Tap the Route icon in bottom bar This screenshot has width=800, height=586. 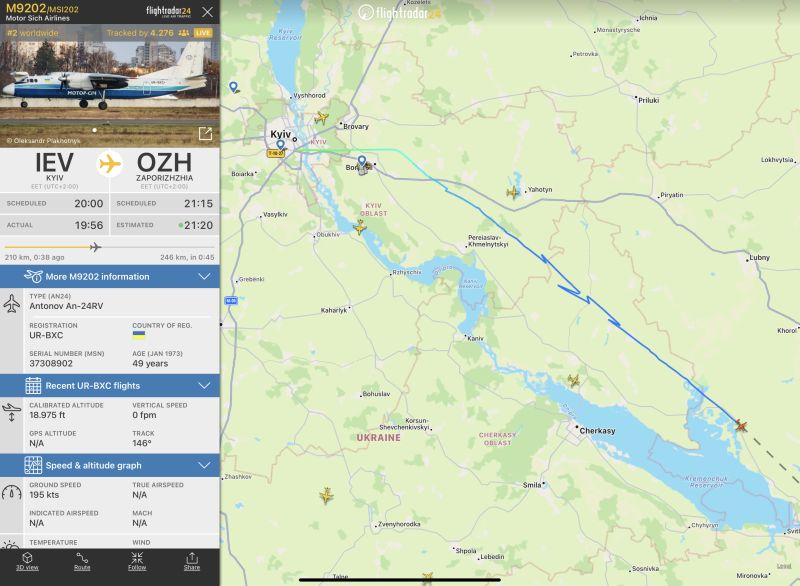(x=82, y=561)
